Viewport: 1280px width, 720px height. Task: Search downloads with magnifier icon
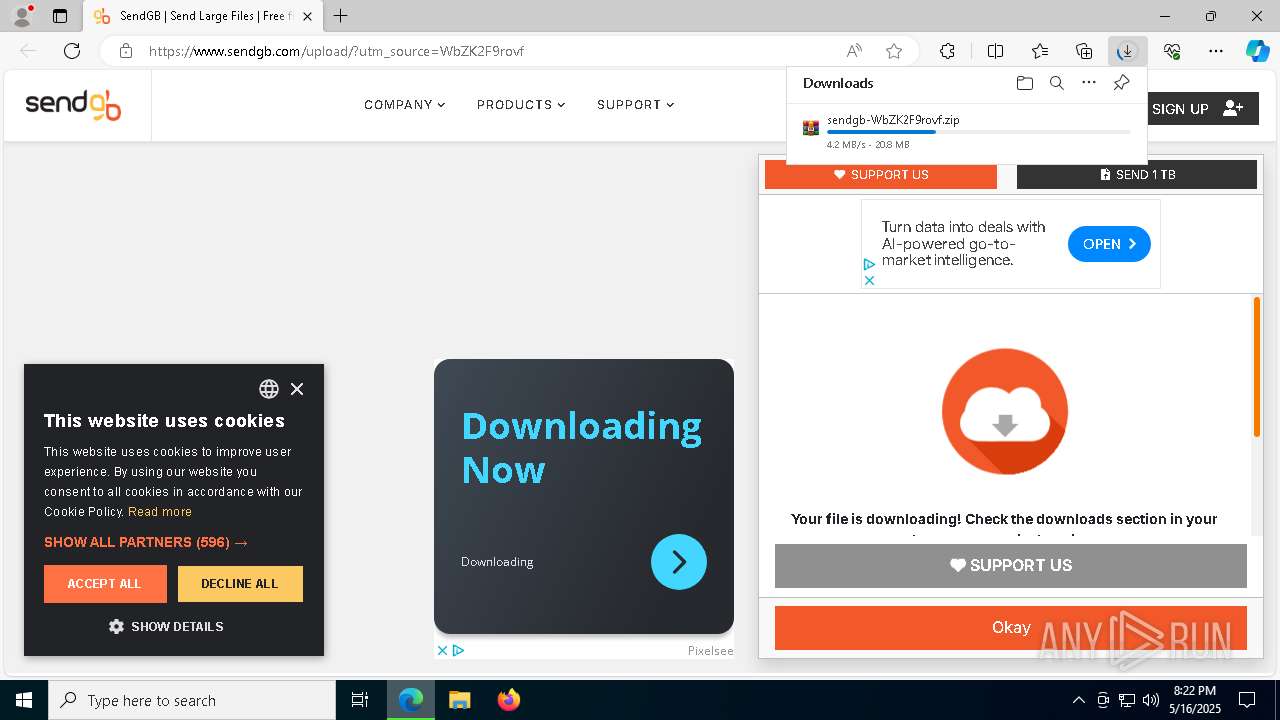click(x=1056, y=83)
